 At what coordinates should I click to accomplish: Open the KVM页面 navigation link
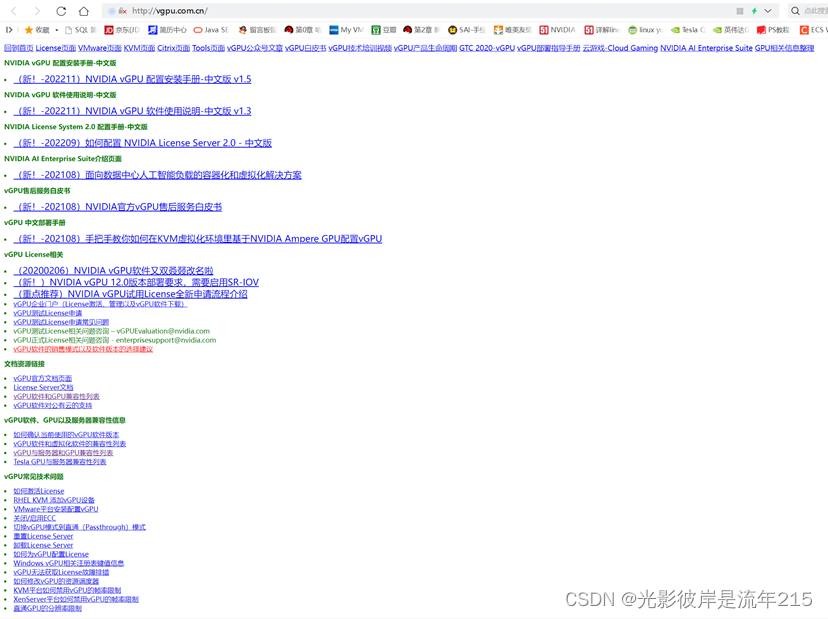click(139, 48)
